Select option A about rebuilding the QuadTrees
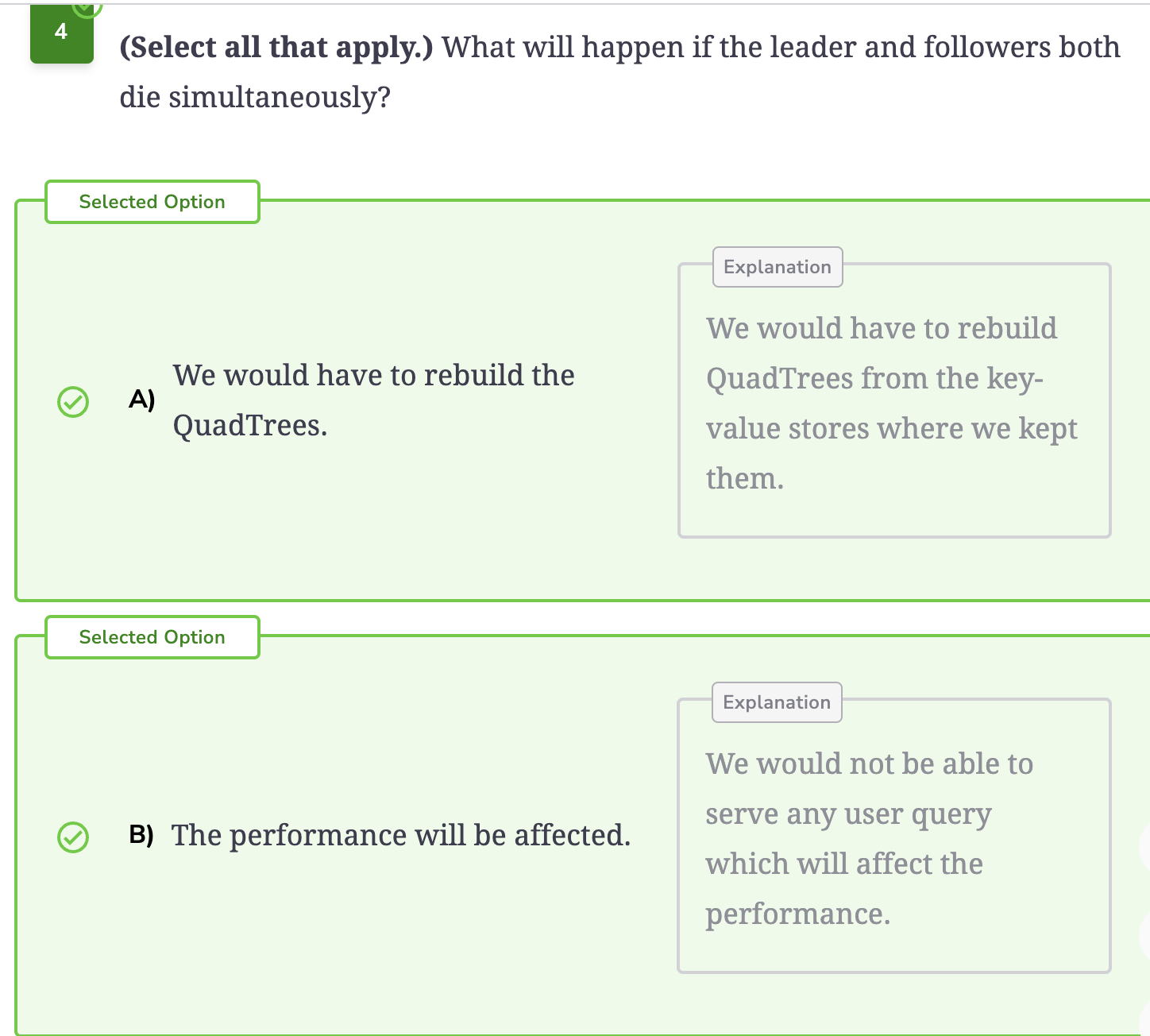Screen dimensions: 1150x1036 pos(373,400)
